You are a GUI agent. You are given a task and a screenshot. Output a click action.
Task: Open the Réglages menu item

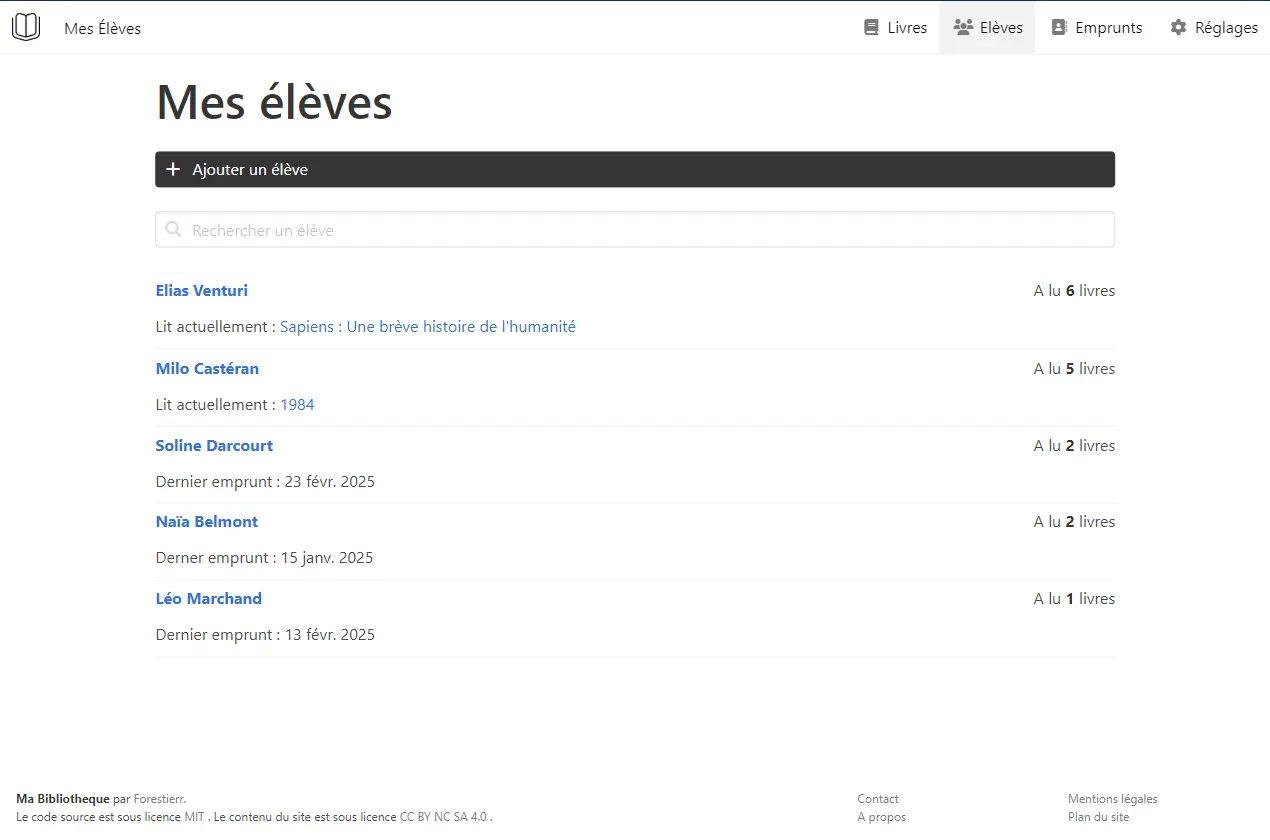point(1214,27)
